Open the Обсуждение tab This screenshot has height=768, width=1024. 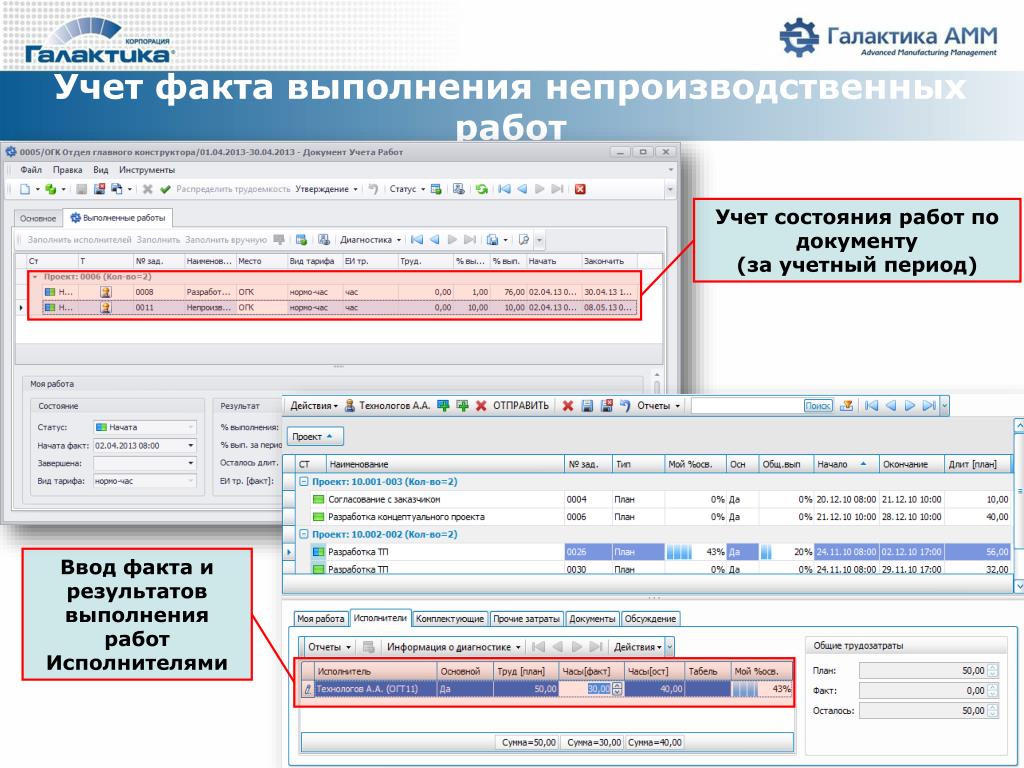pos(650,618)
